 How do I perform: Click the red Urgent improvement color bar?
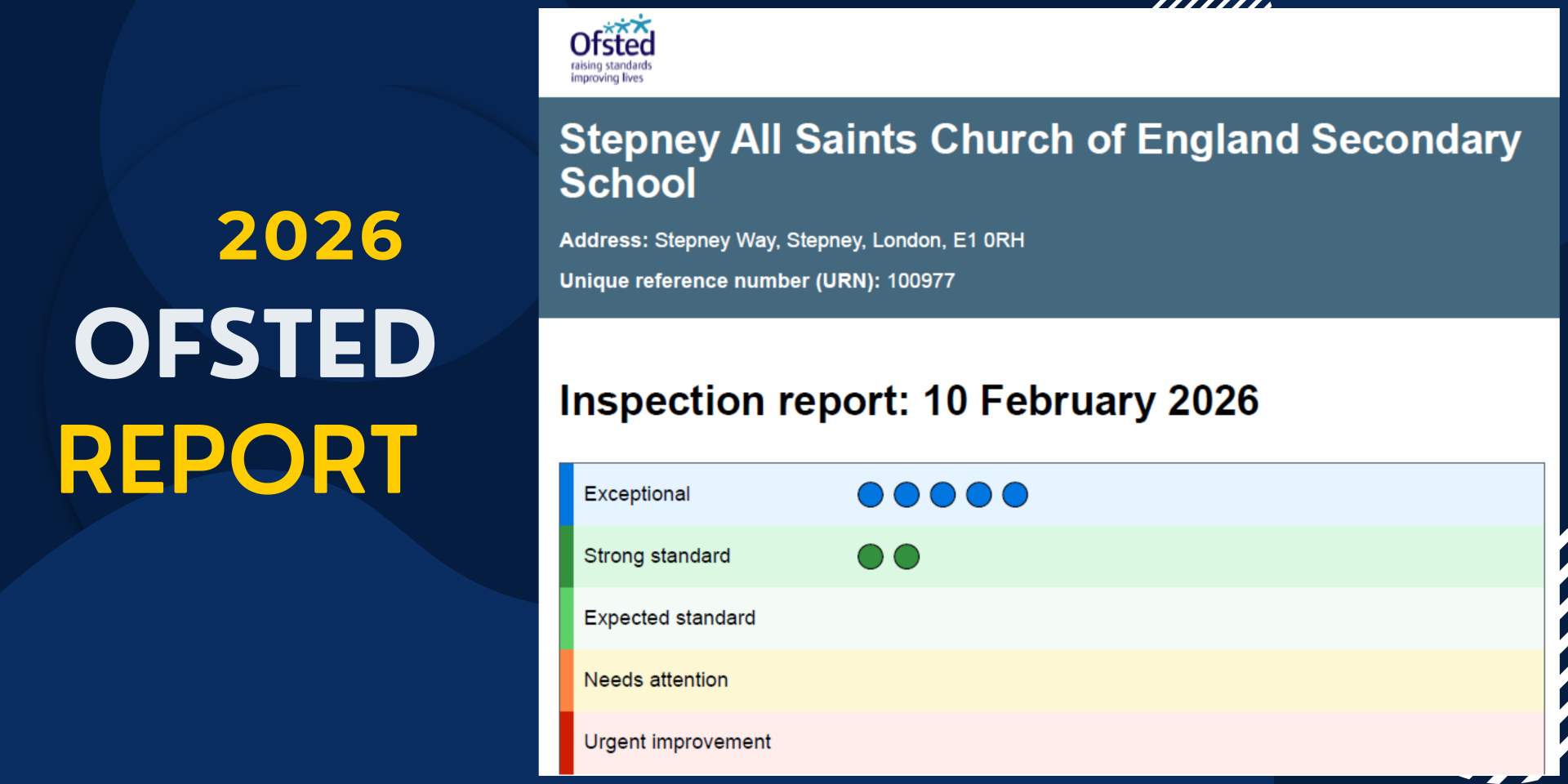click(x=566, y=742)
